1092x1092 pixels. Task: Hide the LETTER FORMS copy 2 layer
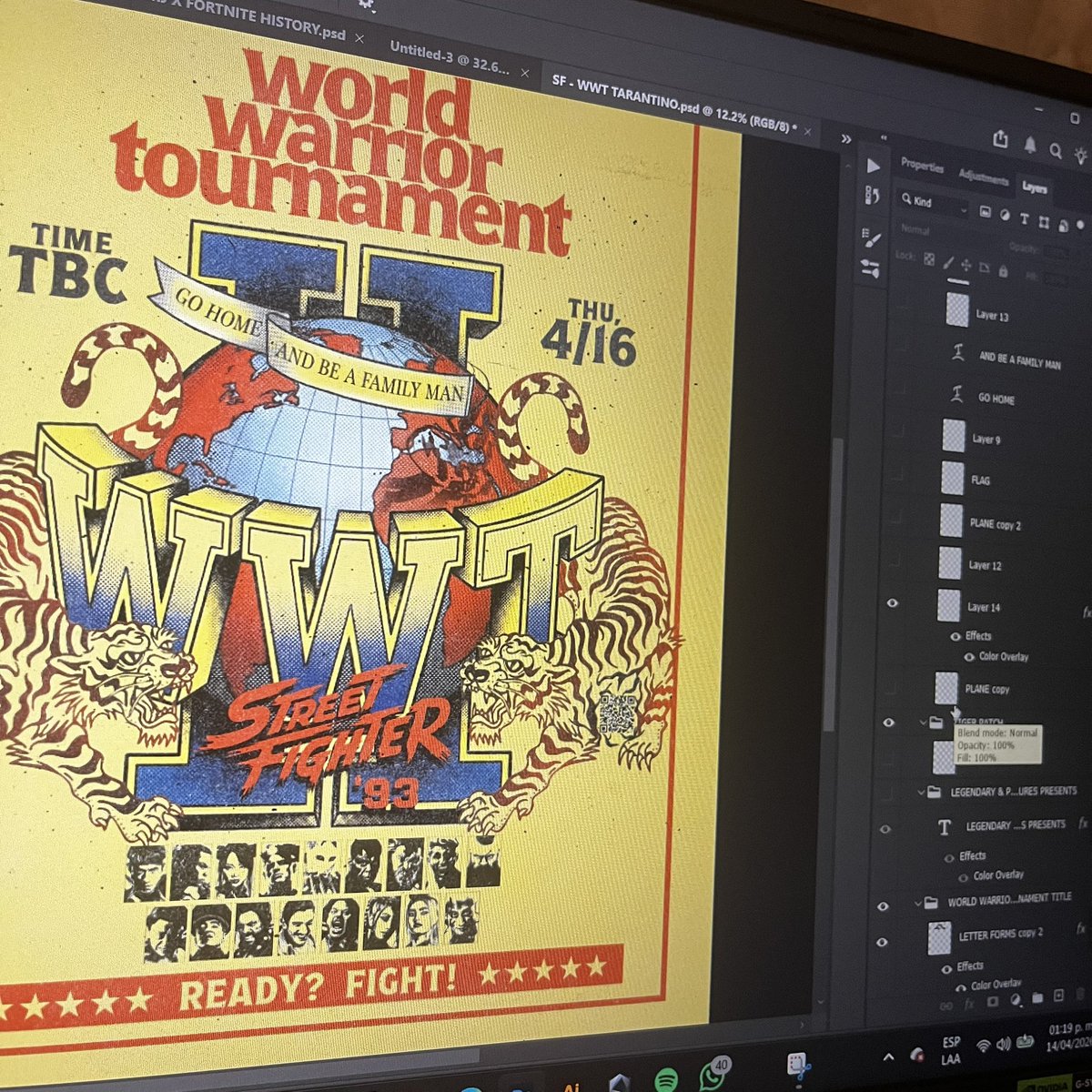click(x=882, y=942)
